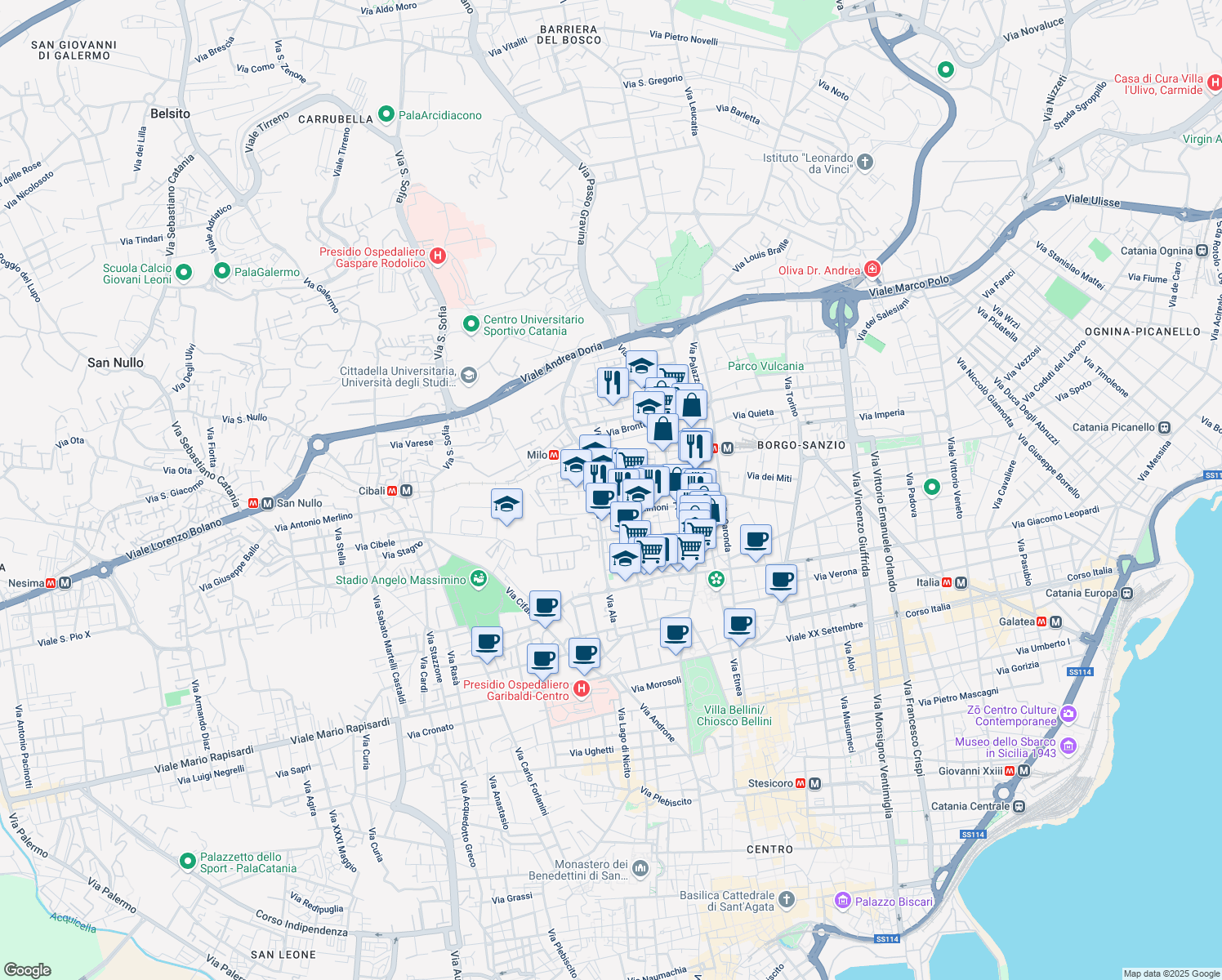Click the Casa di Cura Villa l'Ulivo label
Viewport: 1222px width, 980px height.
1158,85
